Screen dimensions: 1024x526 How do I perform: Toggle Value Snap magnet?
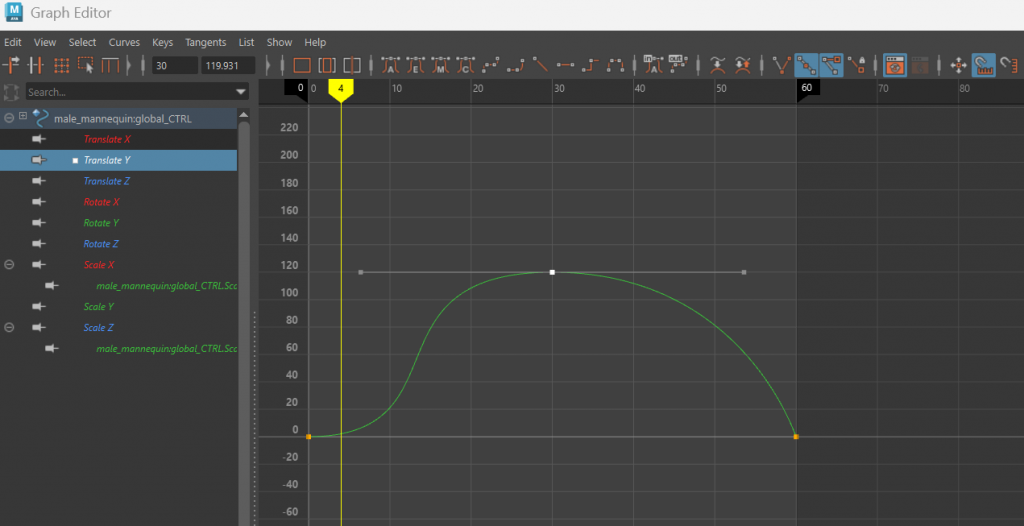(x=1009, y=65)
